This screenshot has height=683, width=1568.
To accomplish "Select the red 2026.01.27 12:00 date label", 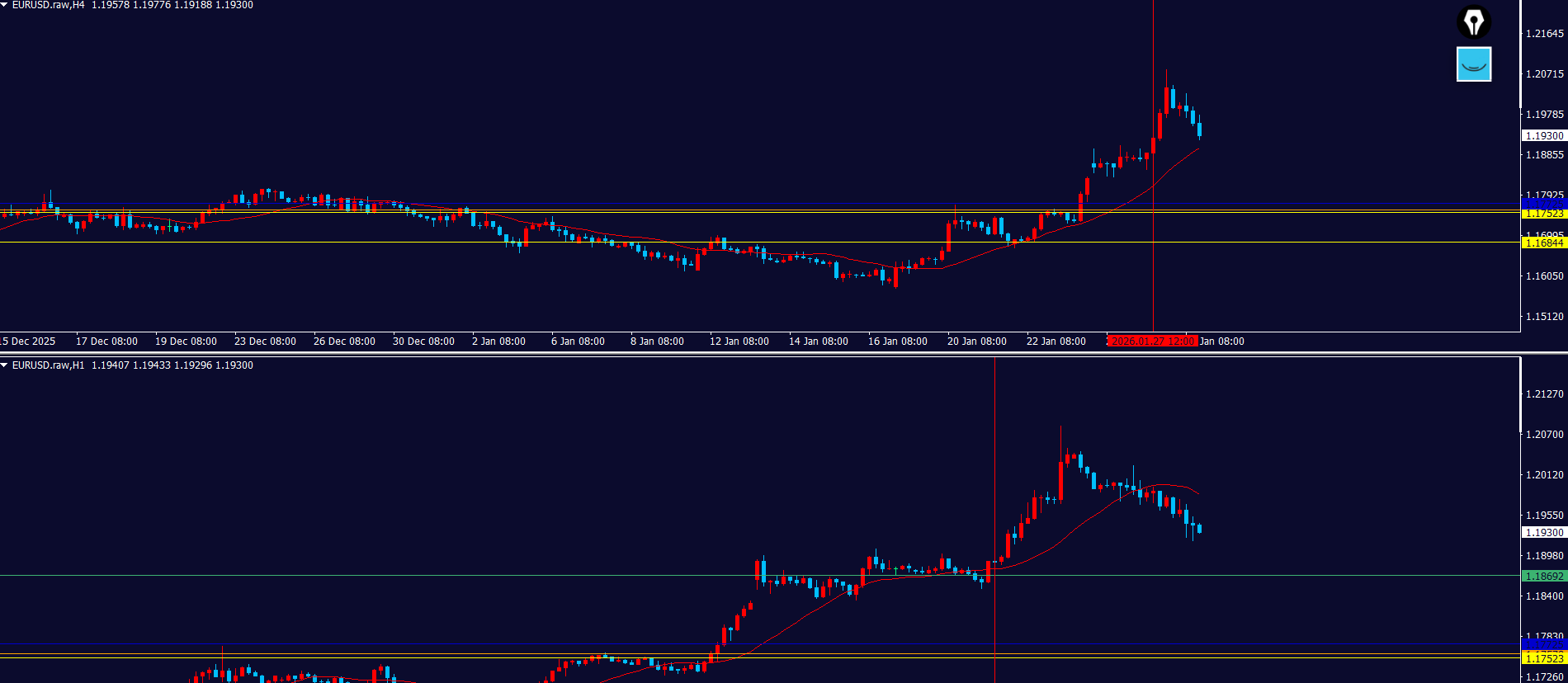I will tap(1152, 341).
